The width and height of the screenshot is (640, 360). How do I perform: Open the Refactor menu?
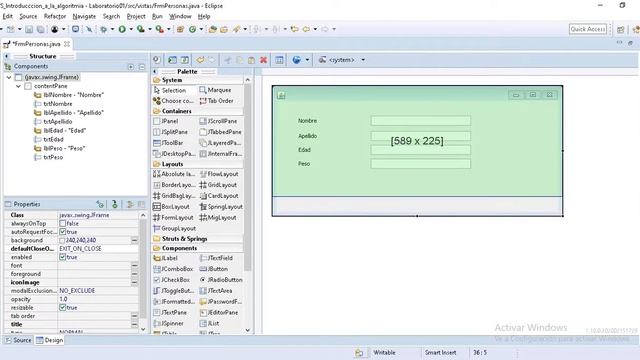(x=55, y=16)
